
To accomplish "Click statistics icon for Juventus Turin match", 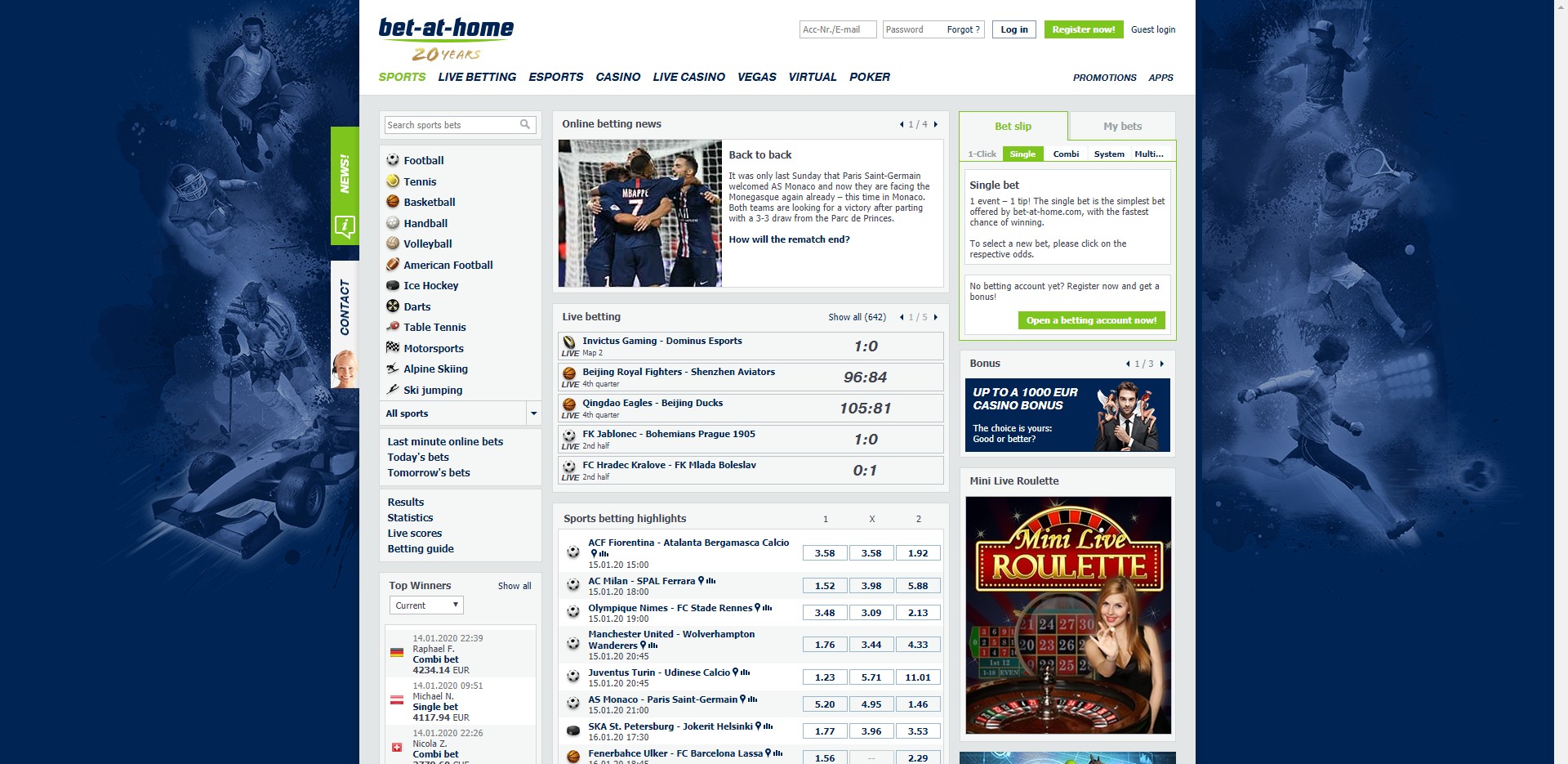I will (746, 672).
